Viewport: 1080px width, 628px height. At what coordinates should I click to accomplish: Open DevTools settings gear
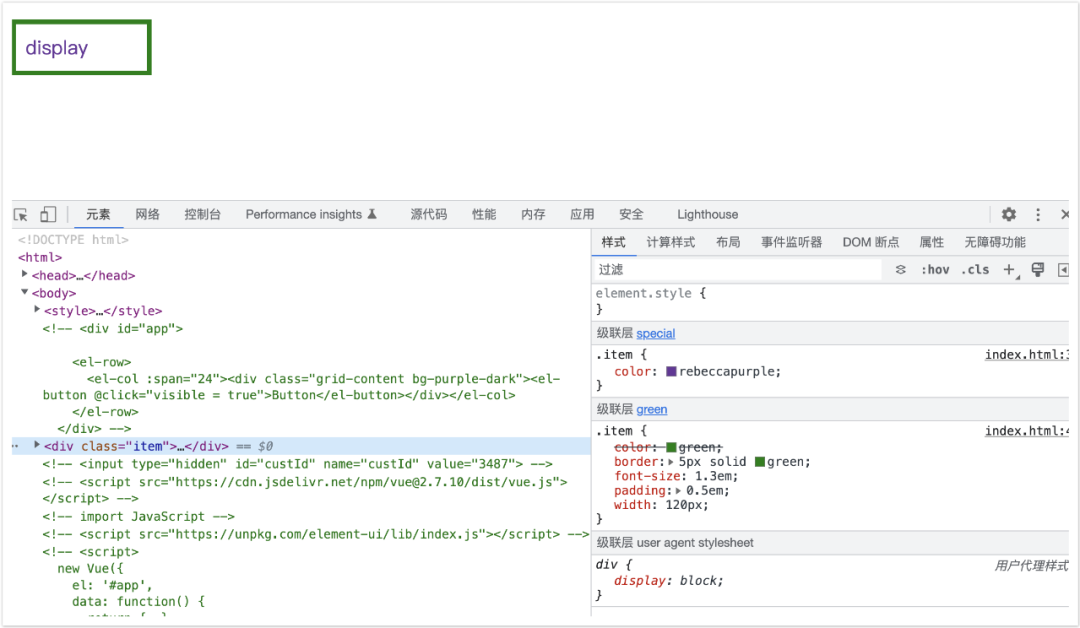coord(1008,215)
